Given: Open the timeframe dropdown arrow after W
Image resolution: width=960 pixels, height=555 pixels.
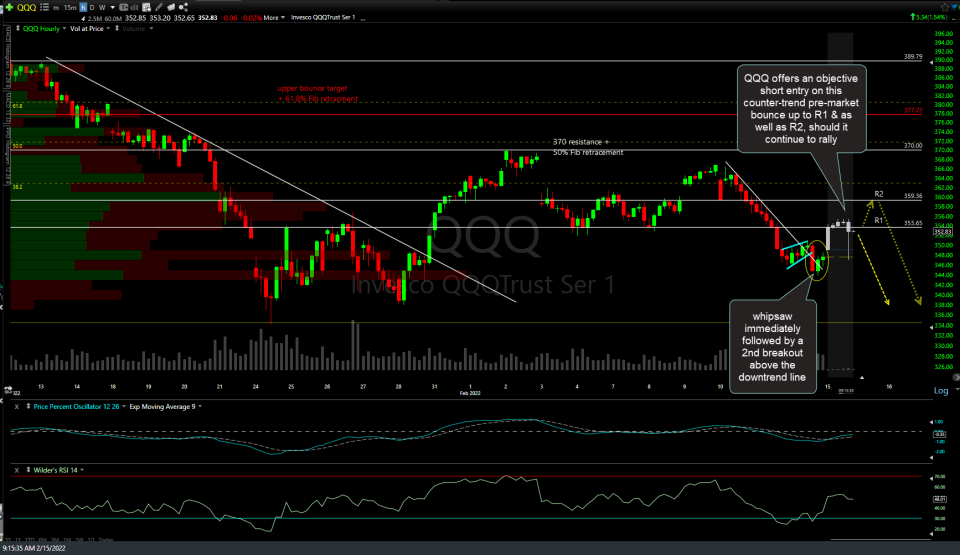Looking at the screenshot, I should (x=113, y=7).
